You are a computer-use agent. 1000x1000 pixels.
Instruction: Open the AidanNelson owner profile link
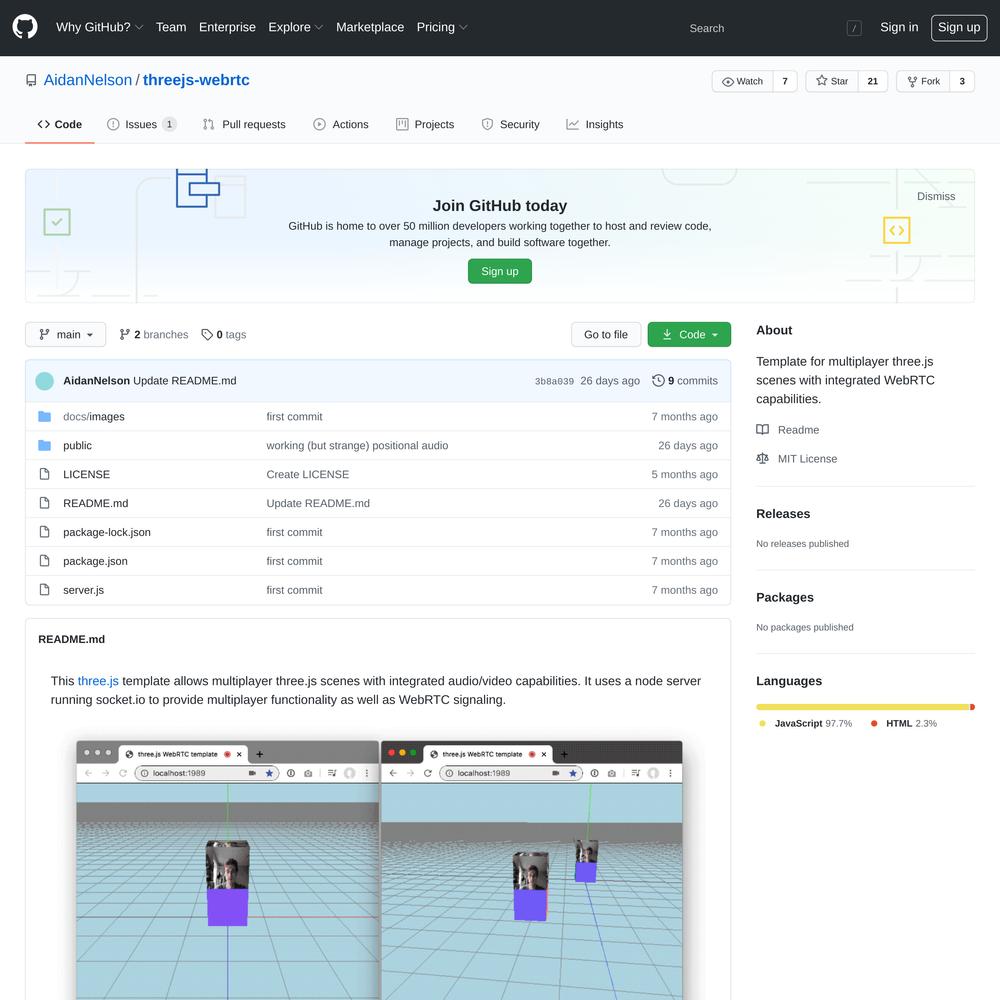(x=88, y=80)
